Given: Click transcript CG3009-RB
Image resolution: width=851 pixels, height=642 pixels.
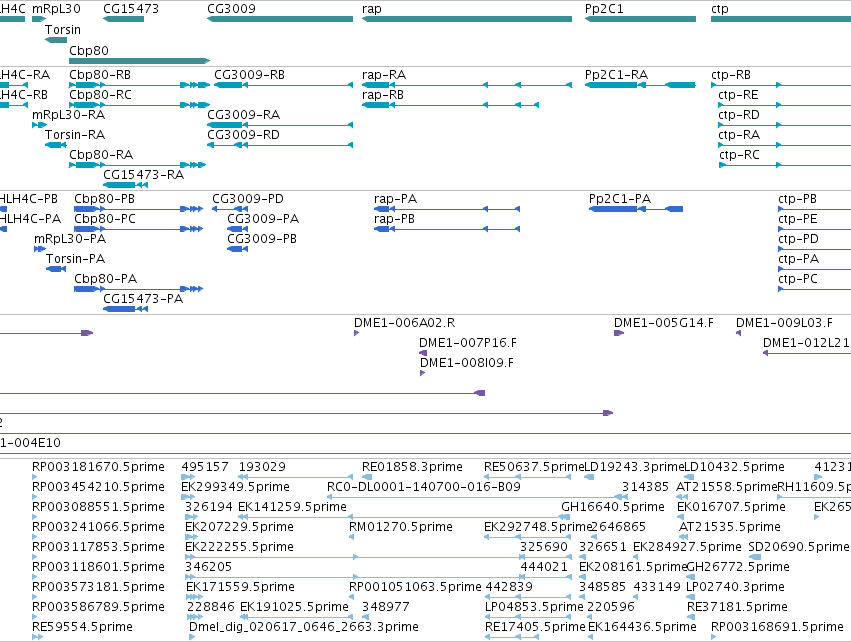Looking at the screenshot, I should click(x=250, y=75).
